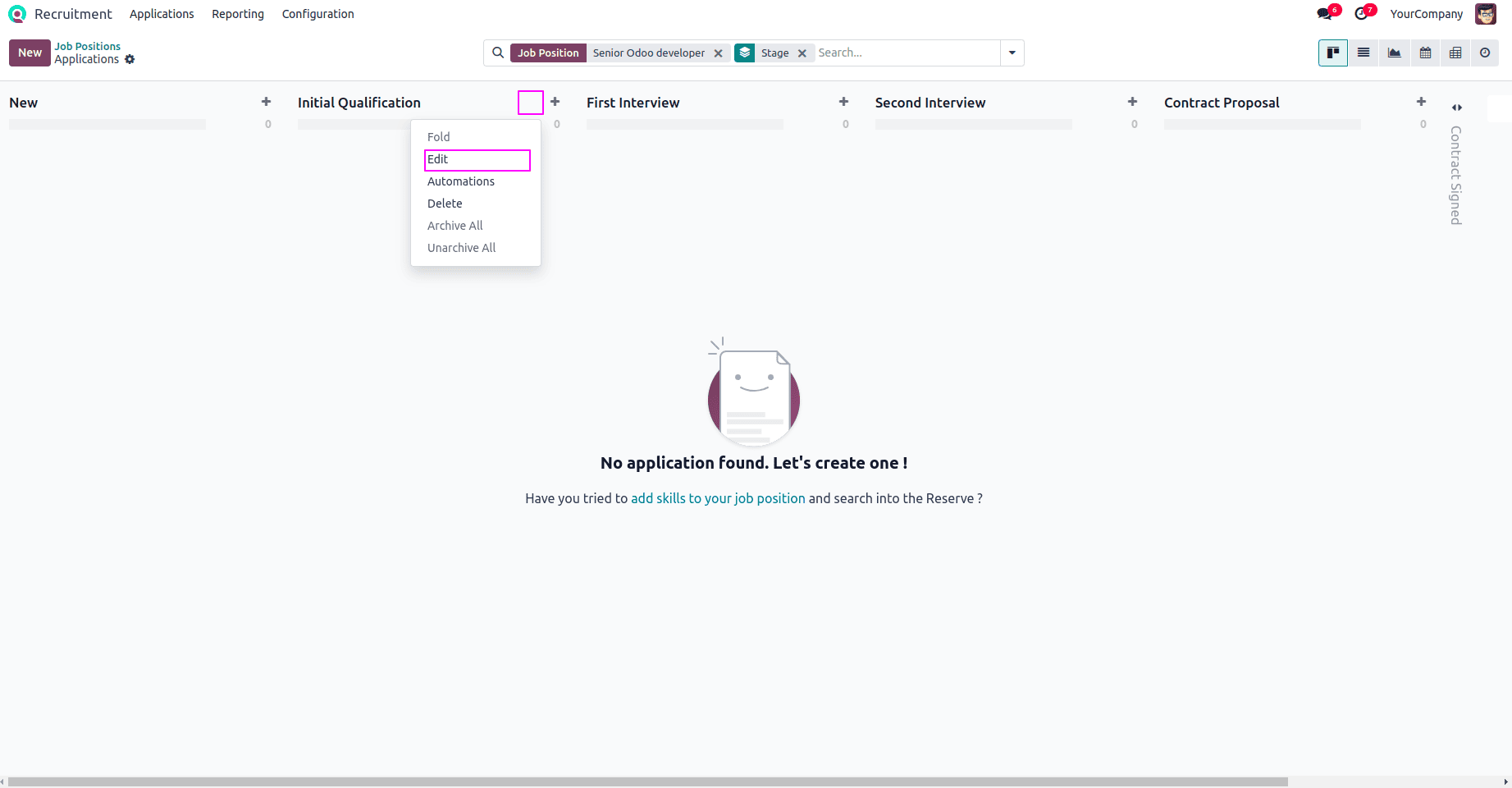Quick add application in Contract Proposal column

[x=1421, y=102]
